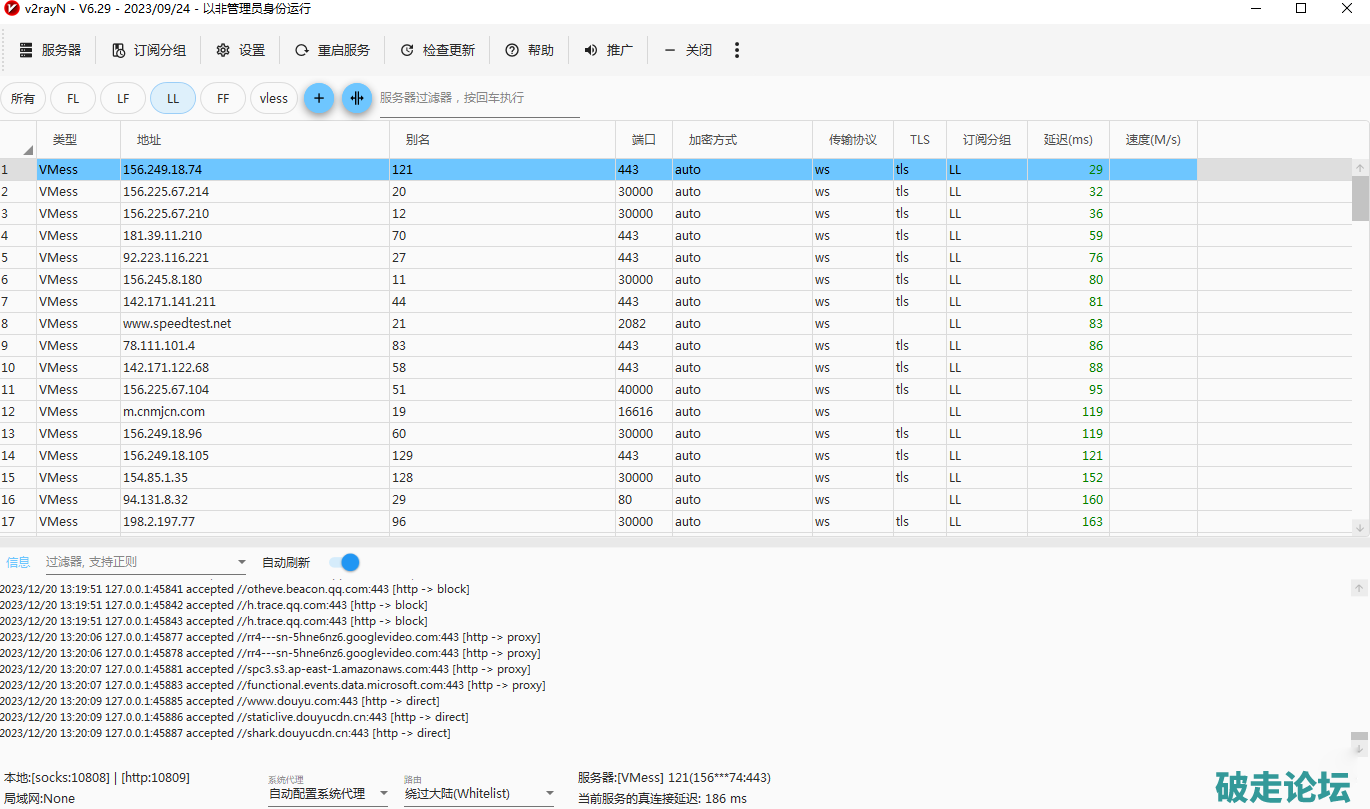Click 检查更新 check for updates

[x=437, y=50]
